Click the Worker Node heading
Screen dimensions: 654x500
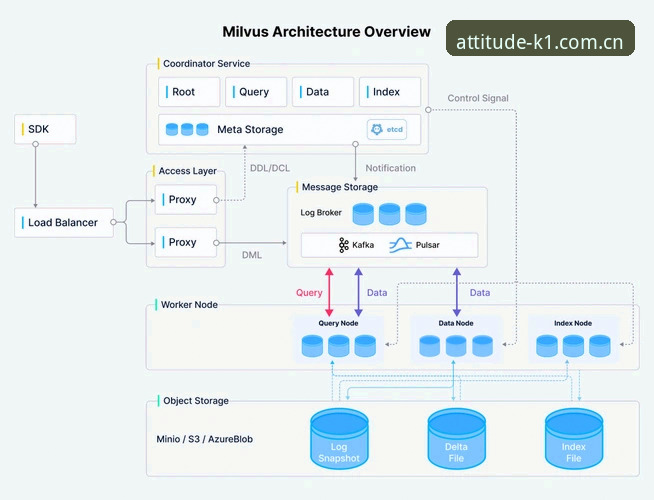pyautogui.click(x=189, y=305)
